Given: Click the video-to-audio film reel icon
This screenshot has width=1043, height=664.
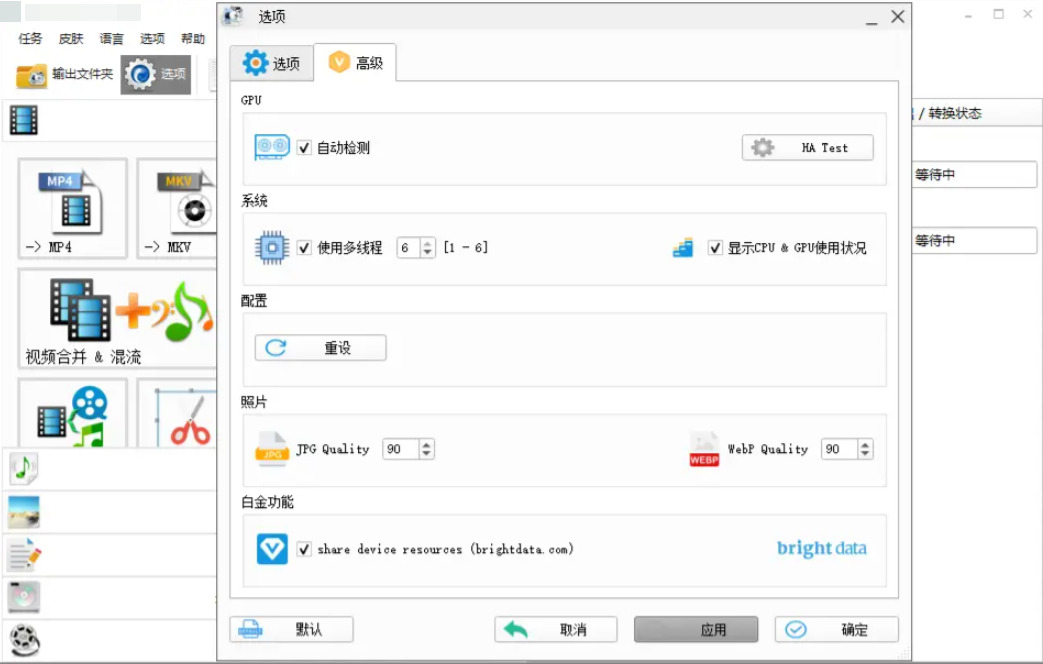Looking at the screenshot, I should [73, 414].
